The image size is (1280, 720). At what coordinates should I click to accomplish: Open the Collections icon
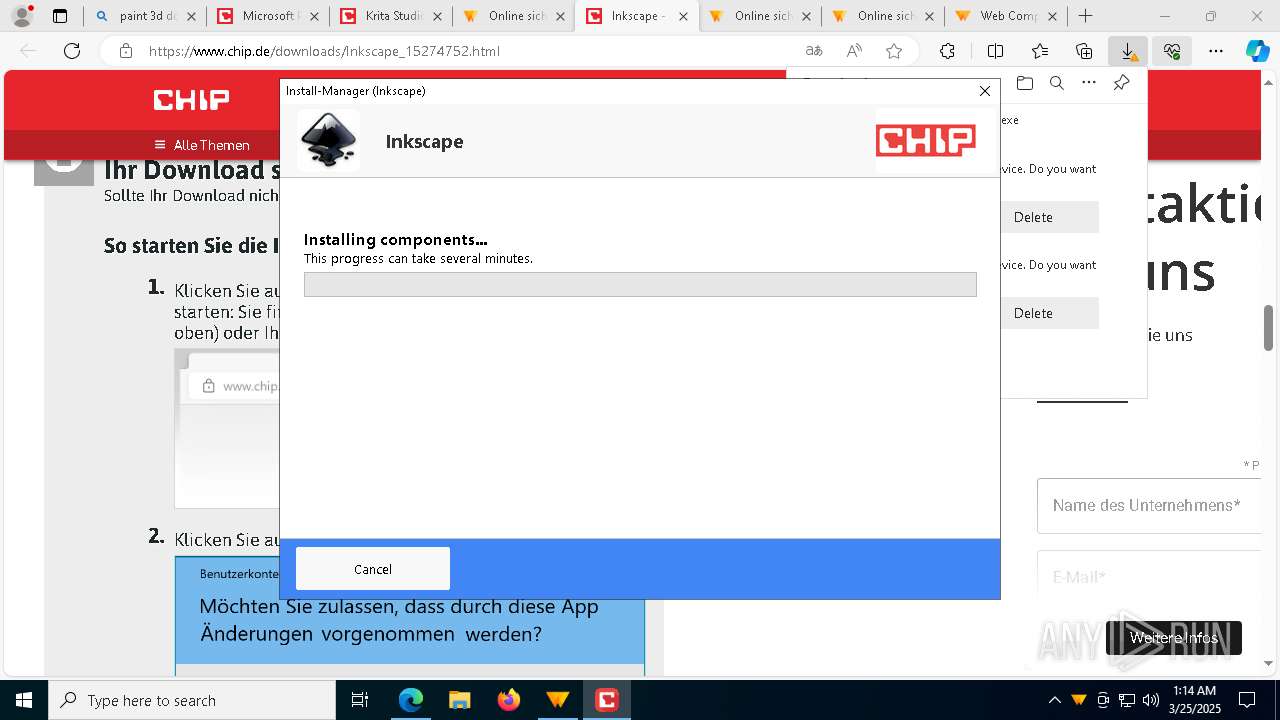(1084, 51)
